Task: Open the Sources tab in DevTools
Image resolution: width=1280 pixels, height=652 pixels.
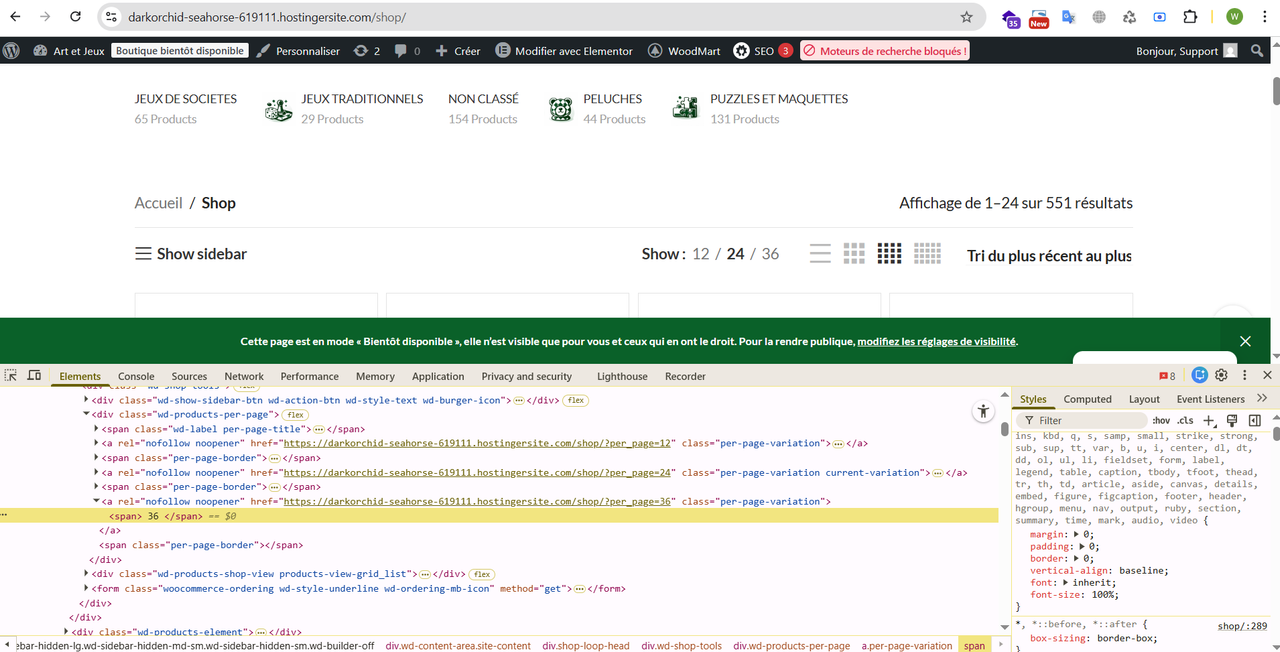Action: 189,376
